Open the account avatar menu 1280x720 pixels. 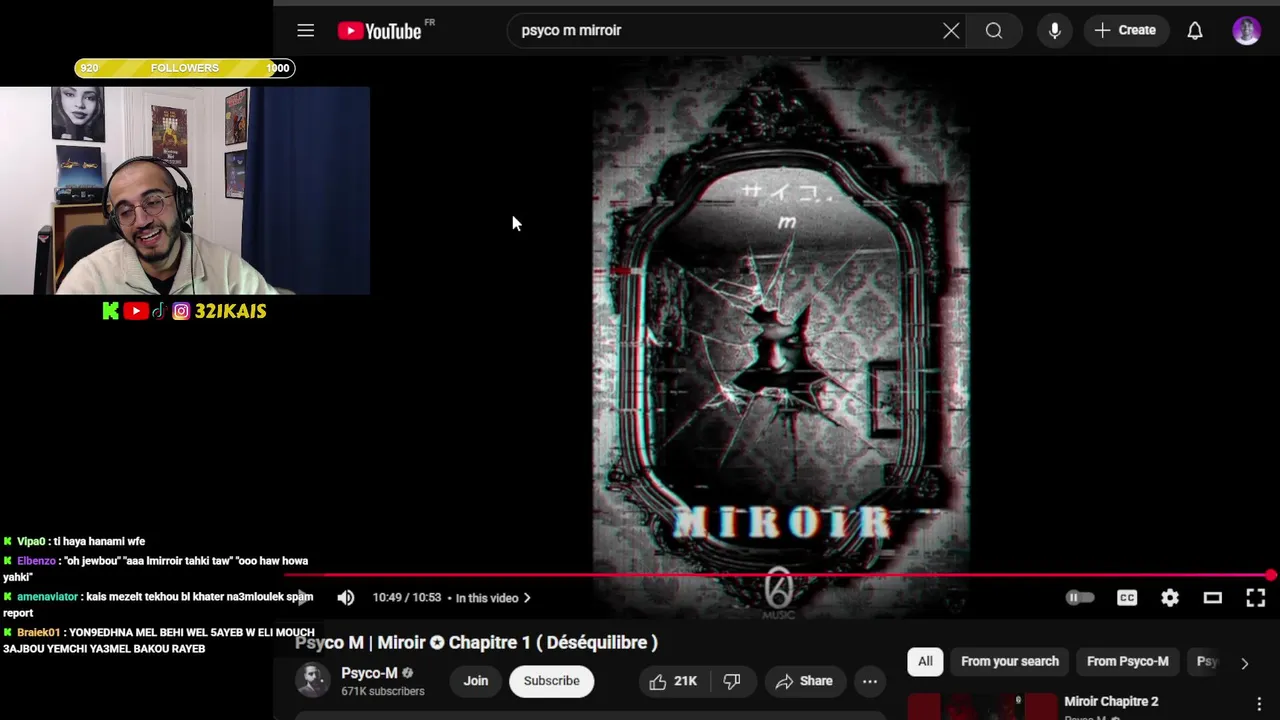[1246, 31]
